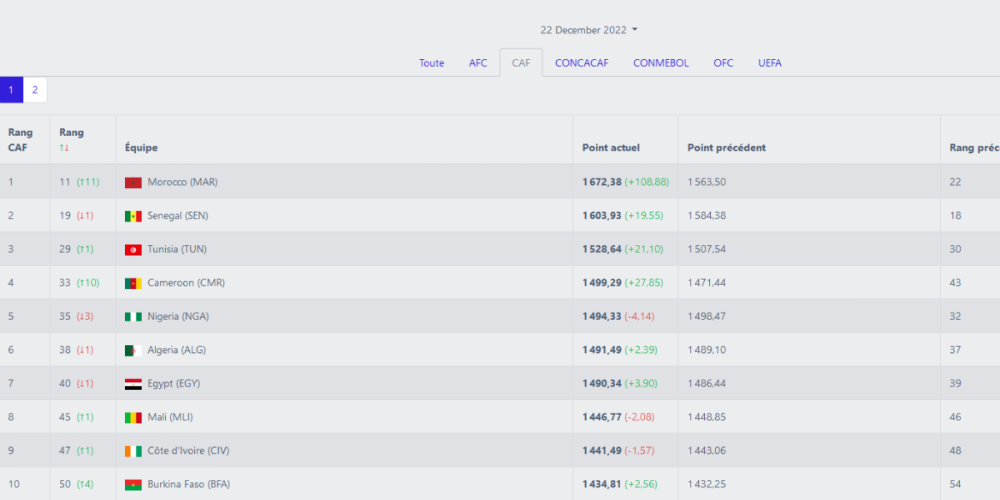Click page 1 pagination button
The height and width of the screenshot is (500, 1000).
click(x=11, y=90)
